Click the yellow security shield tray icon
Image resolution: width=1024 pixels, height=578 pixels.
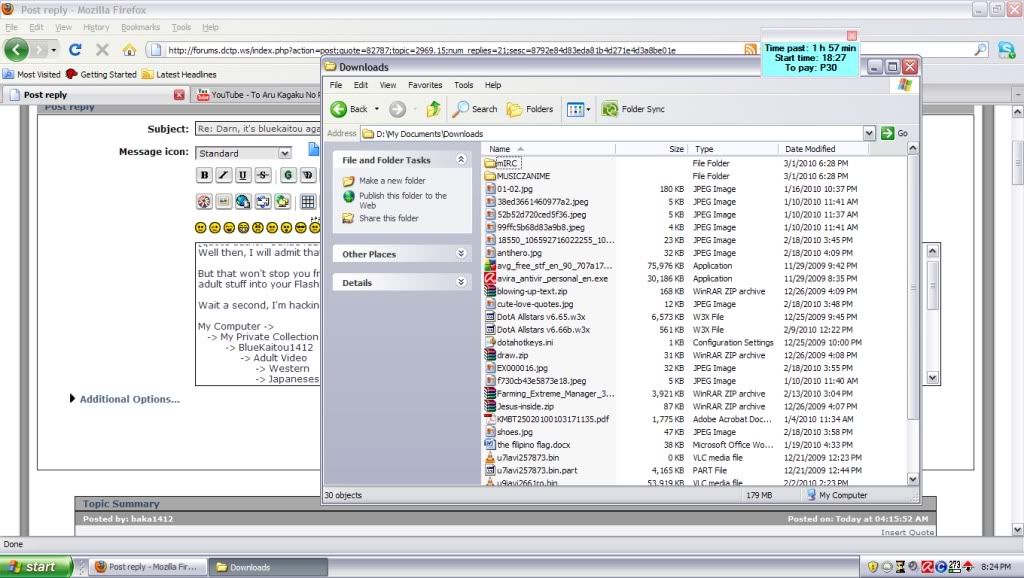tap(872, 567)
